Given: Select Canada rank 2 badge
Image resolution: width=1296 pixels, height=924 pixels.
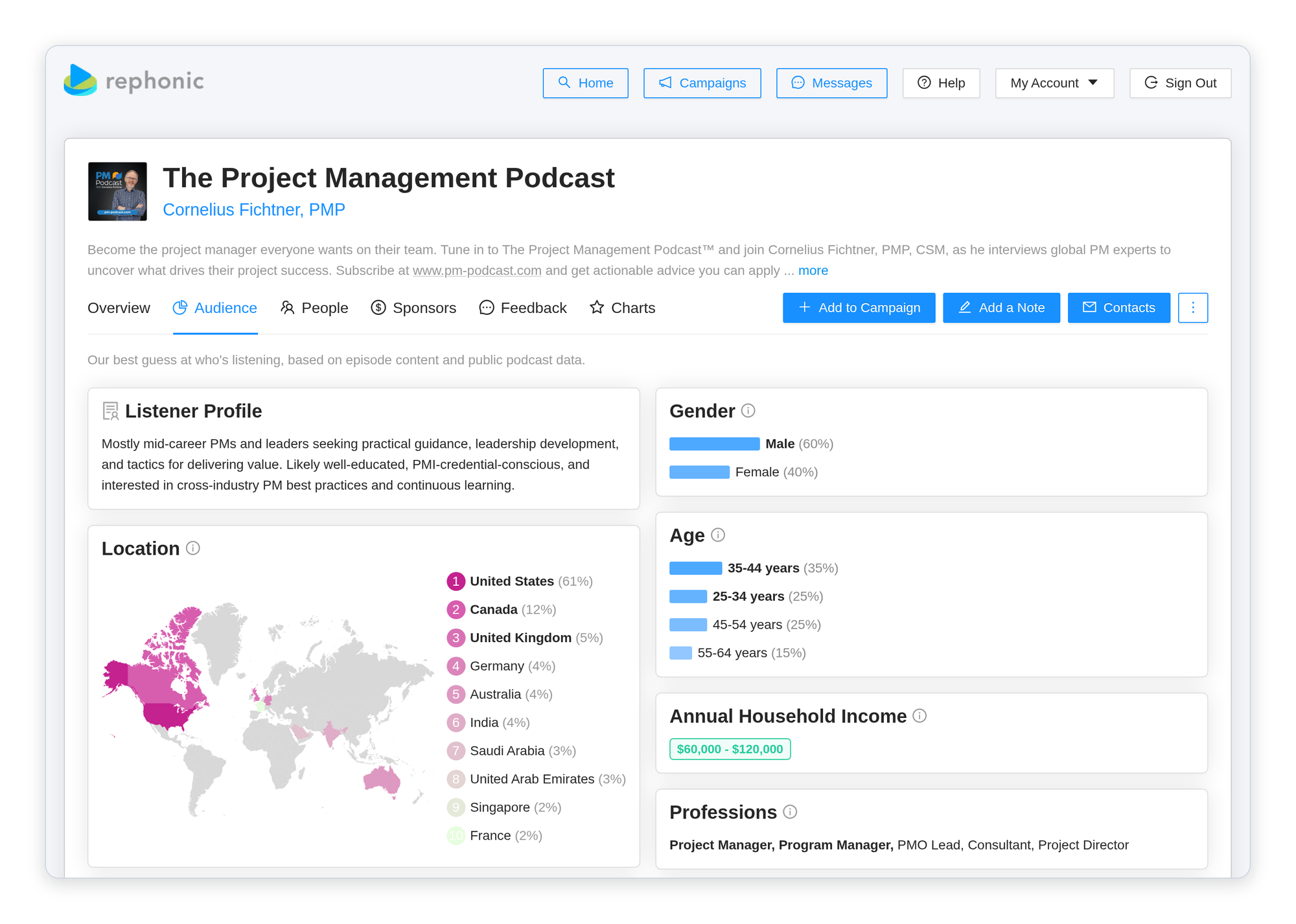Looking at the screenshot, I should tap(456, 610).
